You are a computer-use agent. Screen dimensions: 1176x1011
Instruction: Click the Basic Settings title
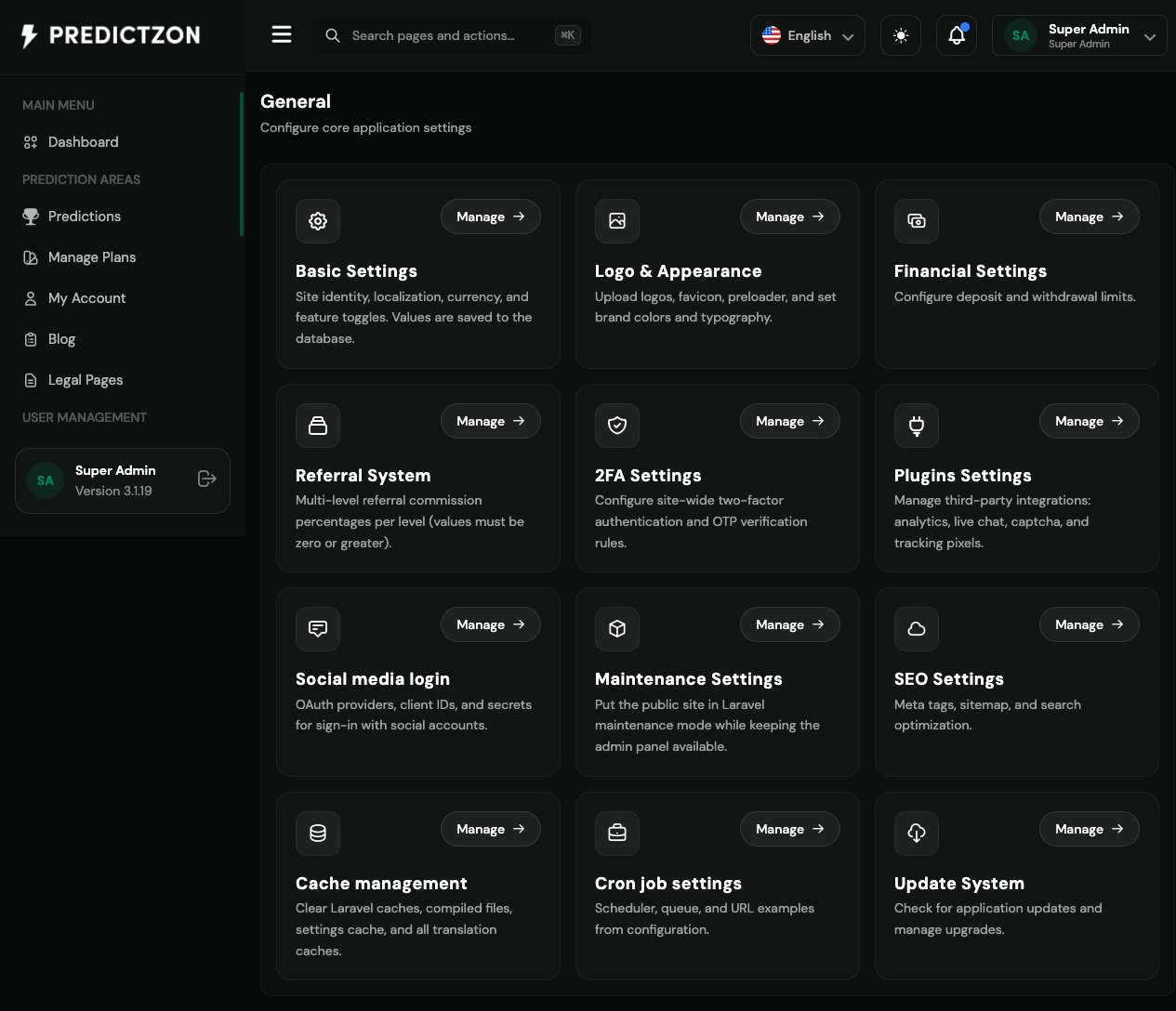point(356,271)
